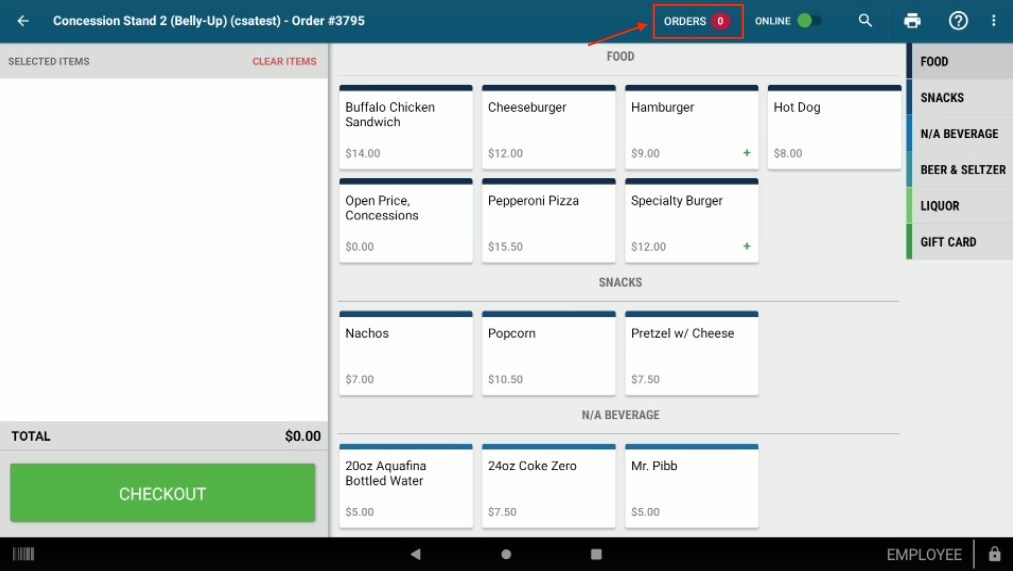Click the printer icon

(x=912, y=21)
